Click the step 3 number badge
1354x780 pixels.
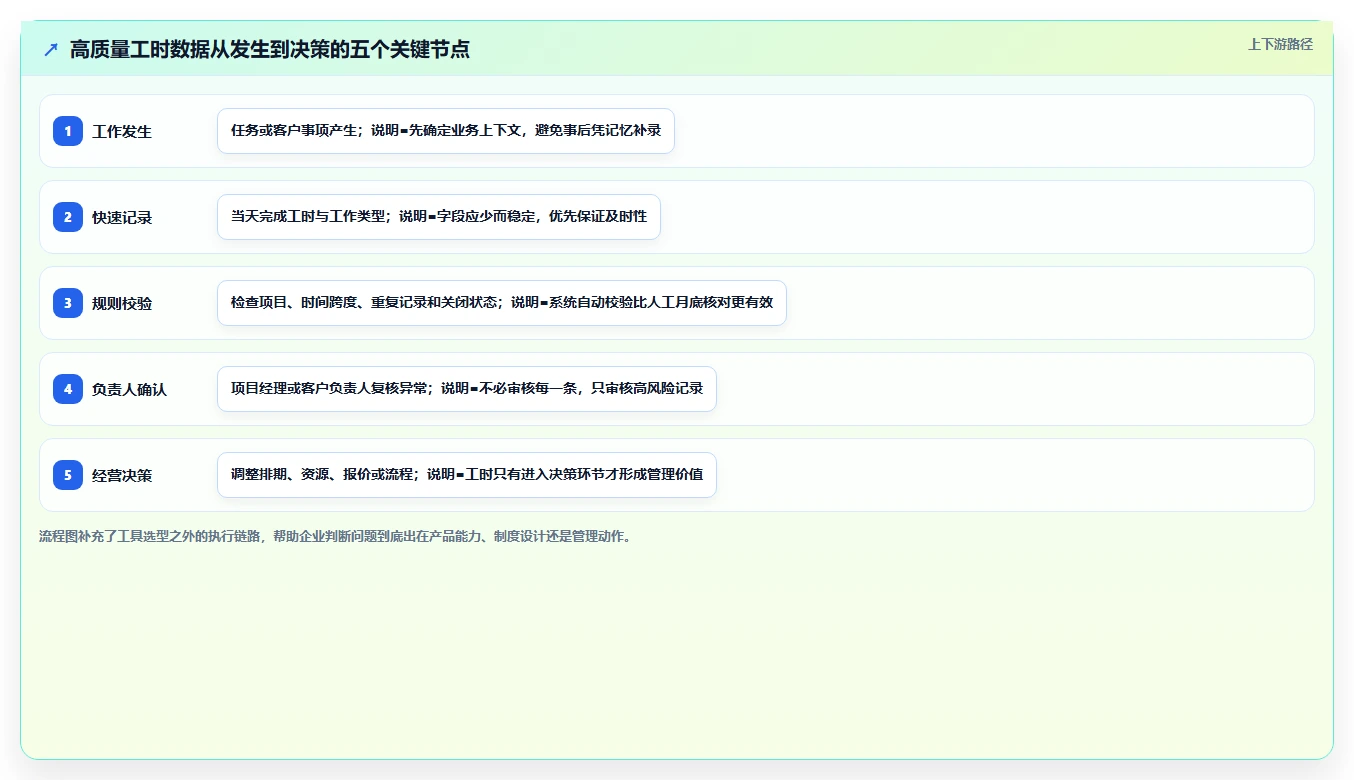(x=68, y=303)
